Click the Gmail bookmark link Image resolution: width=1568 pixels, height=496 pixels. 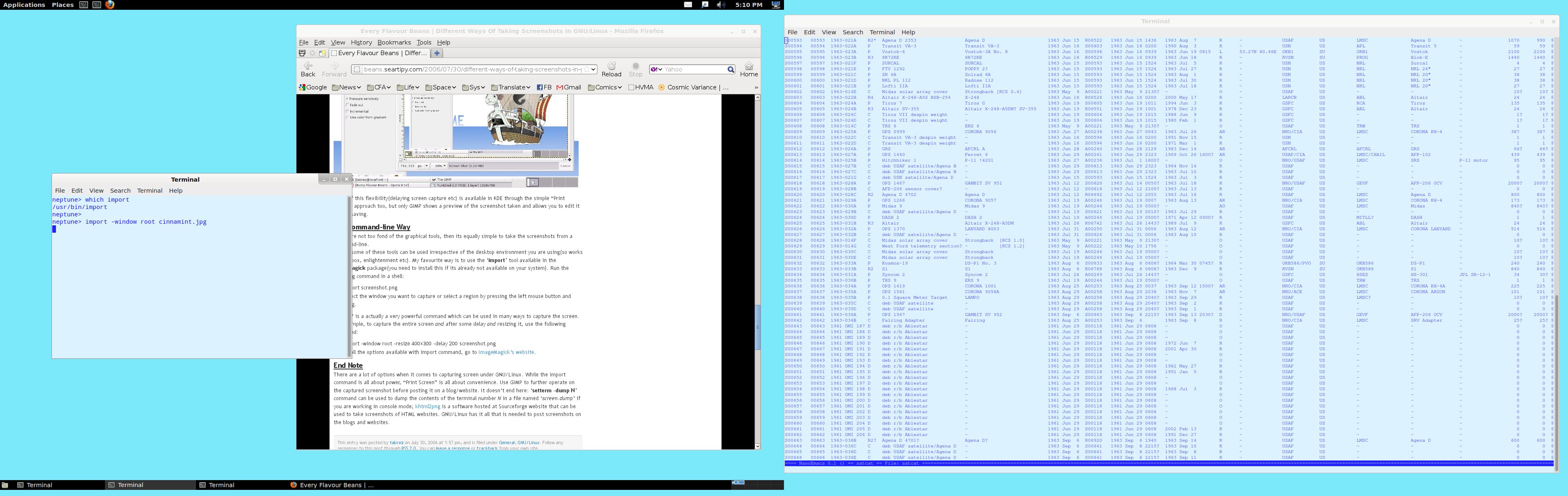(x=569, y=87)
